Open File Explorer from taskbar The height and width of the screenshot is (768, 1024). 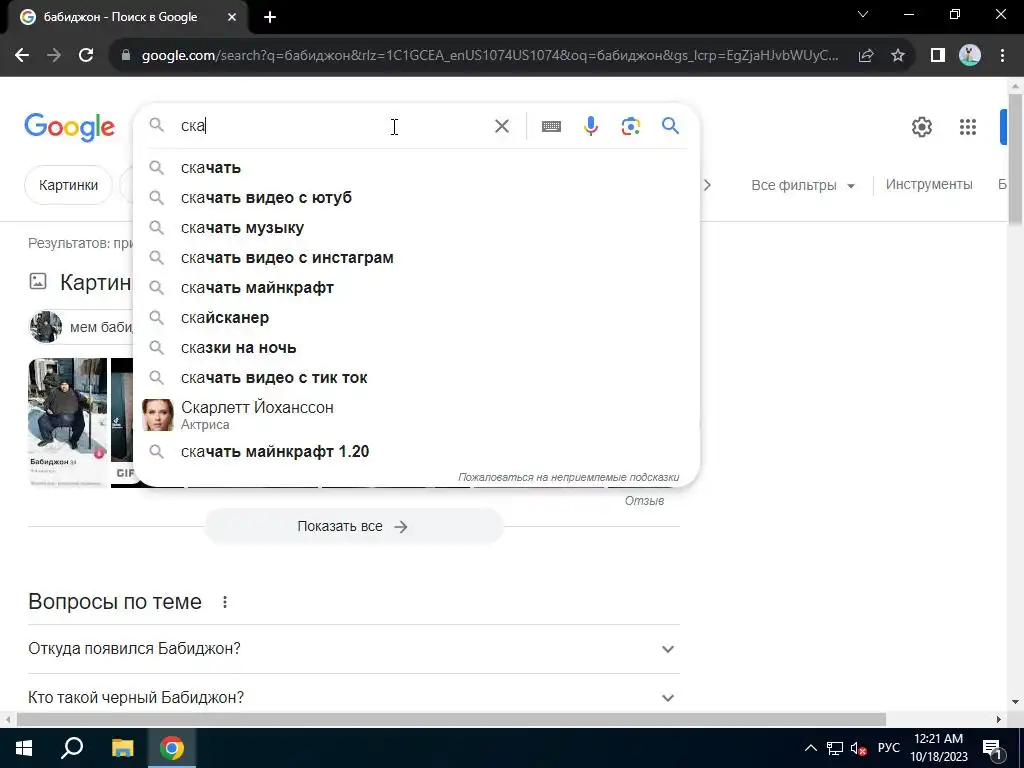coord(122,748)
